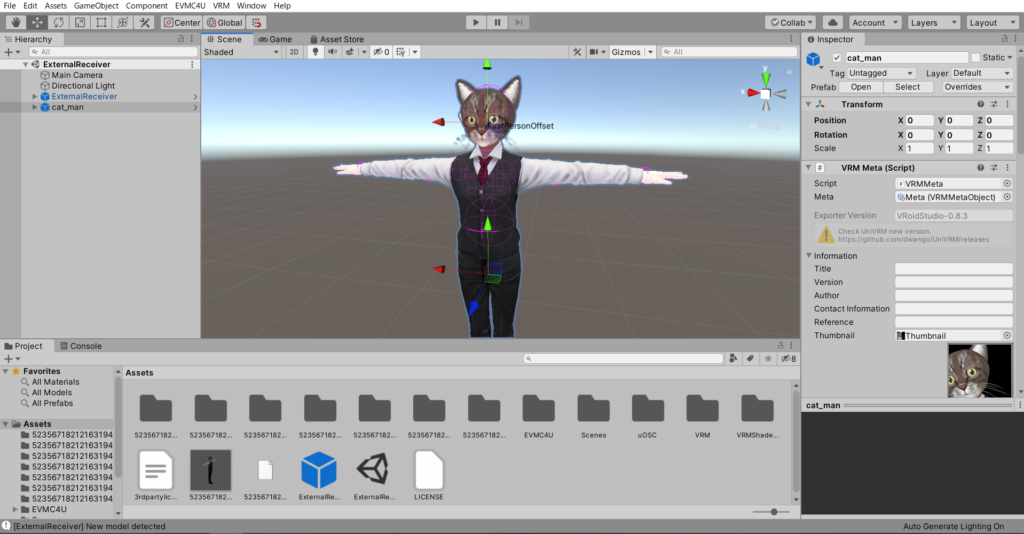1024x534 pixels.
Task: Select the Hand tool in toolbar
Action: click(x=16, y=22)
